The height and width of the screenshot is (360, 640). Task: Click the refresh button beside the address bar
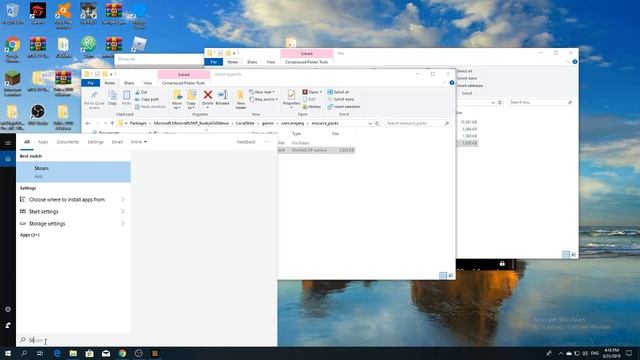[377, 123]
